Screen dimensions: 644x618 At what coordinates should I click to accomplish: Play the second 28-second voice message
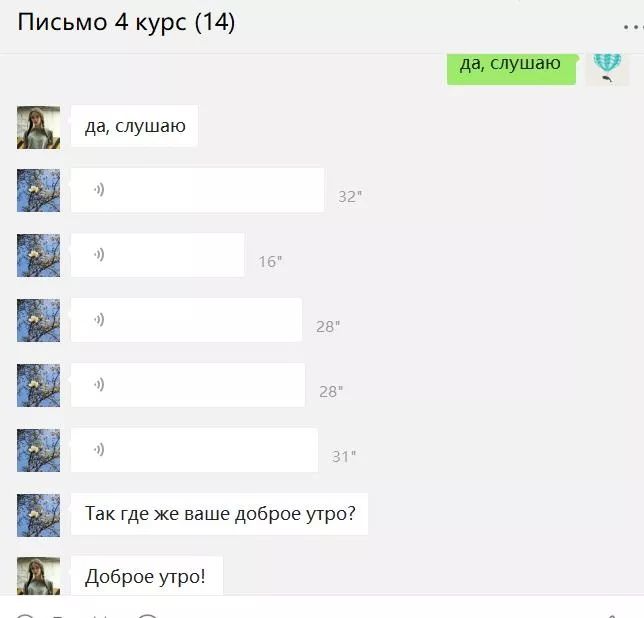pos(188,385)
